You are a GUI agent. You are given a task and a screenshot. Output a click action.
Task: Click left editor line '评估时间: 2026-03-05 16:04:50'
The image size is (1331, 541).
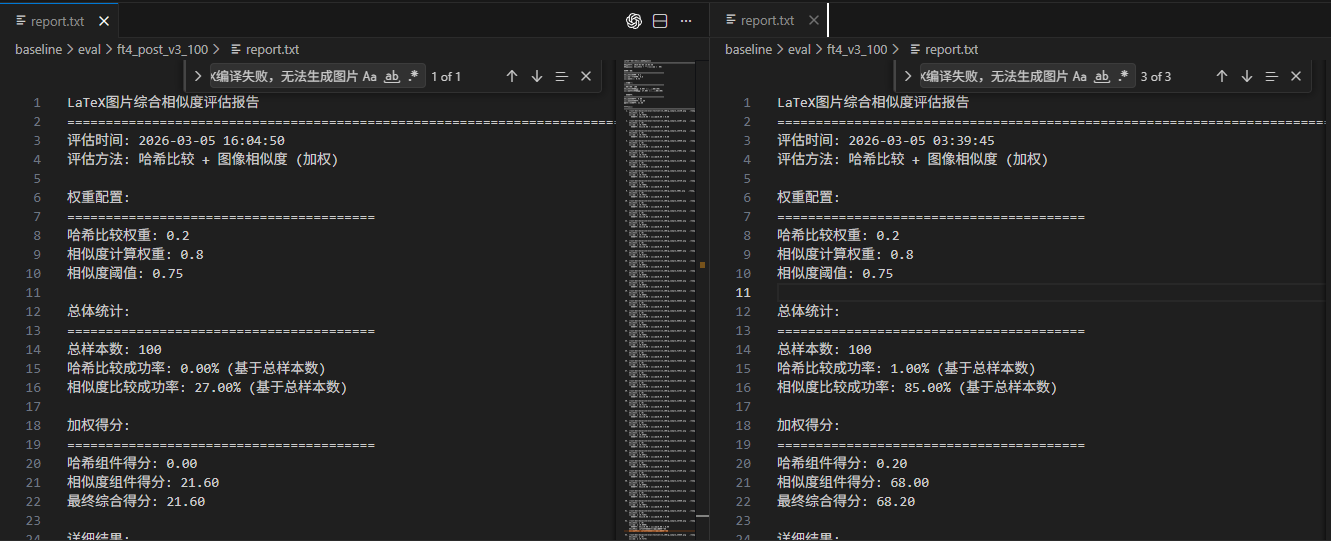pyautogui.click(x=176, y=141)
